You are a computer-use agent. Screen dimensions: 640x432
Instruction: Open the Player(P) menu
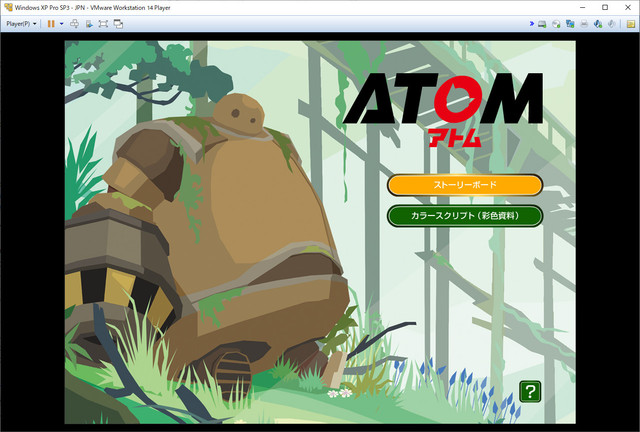click(x=21, y=24)
